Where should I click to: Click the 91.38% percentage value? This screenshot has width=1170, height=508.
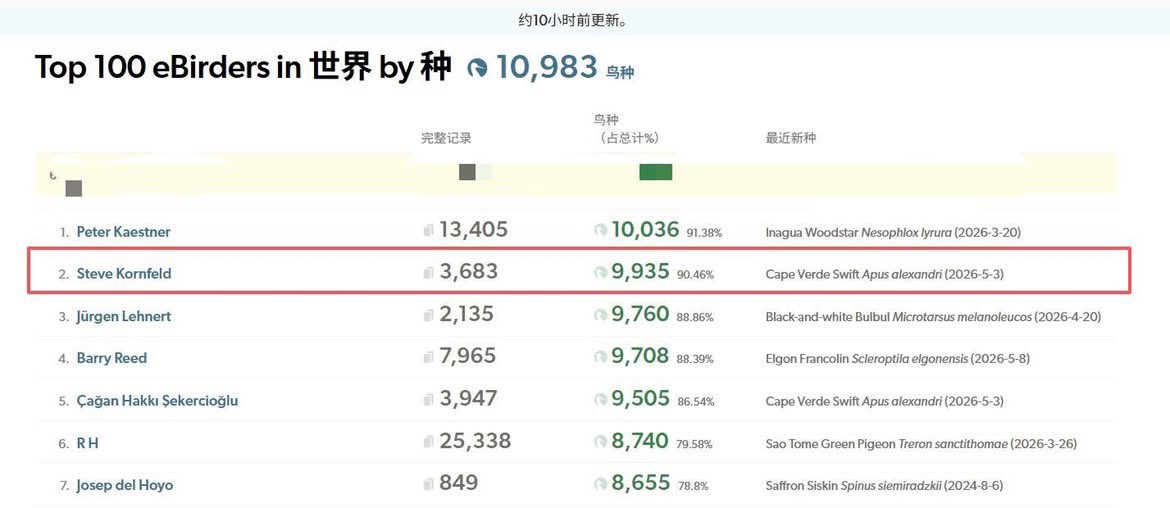704,233
